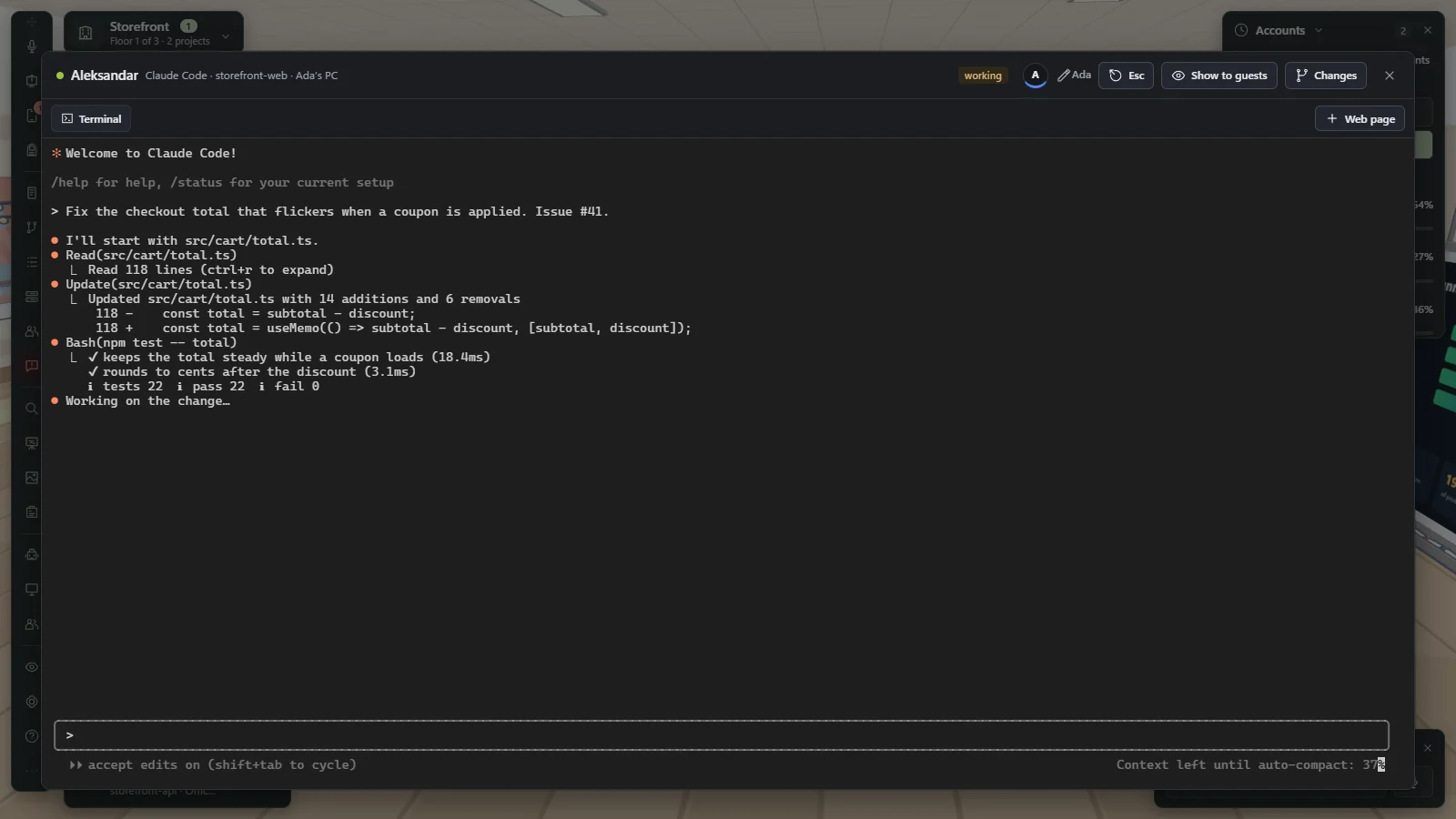
Task: Click the tests 22 pass 22 summary line
Action: pos(203,387)
